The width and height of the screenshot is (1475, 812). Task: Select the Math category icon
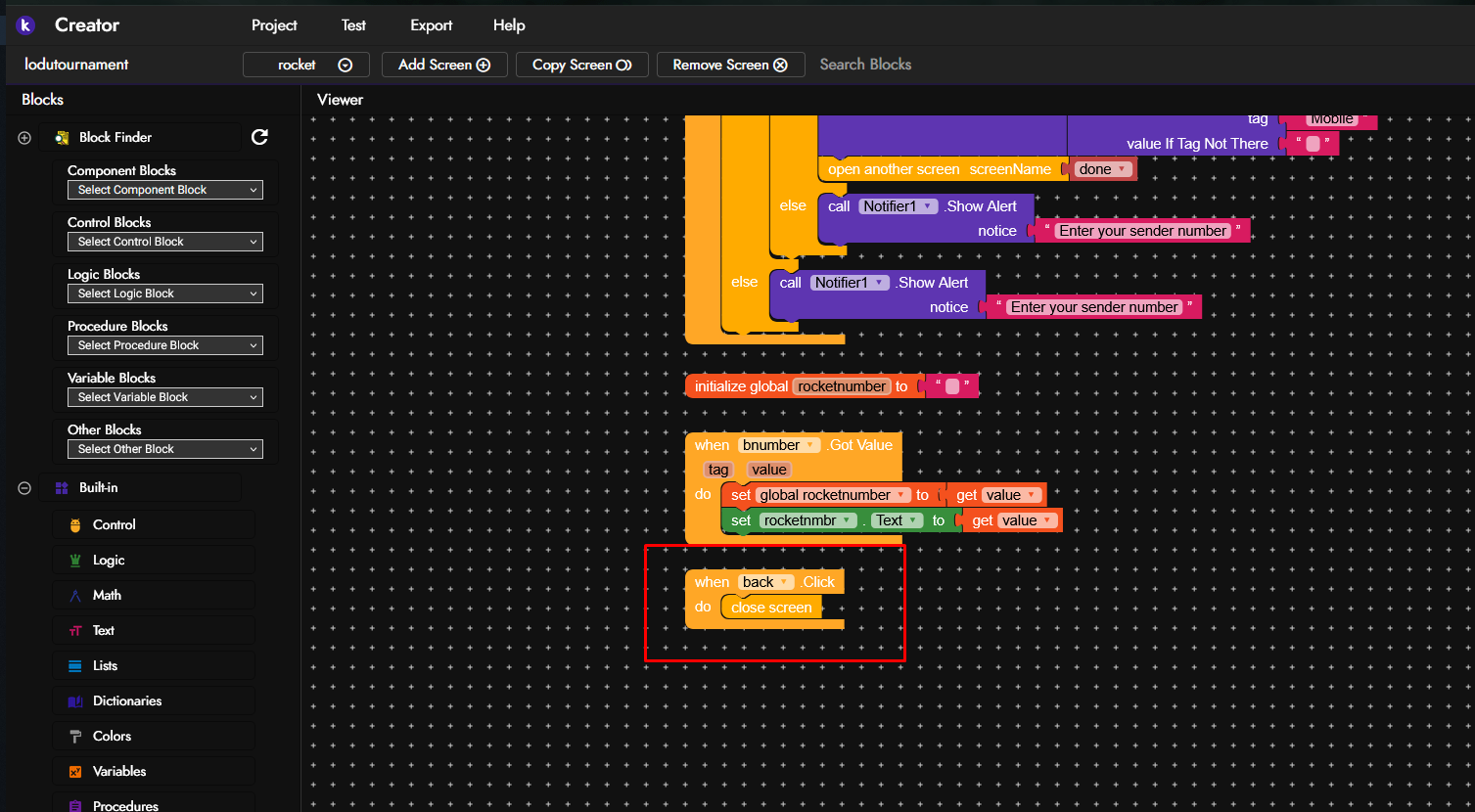click(x=75, y=596)
